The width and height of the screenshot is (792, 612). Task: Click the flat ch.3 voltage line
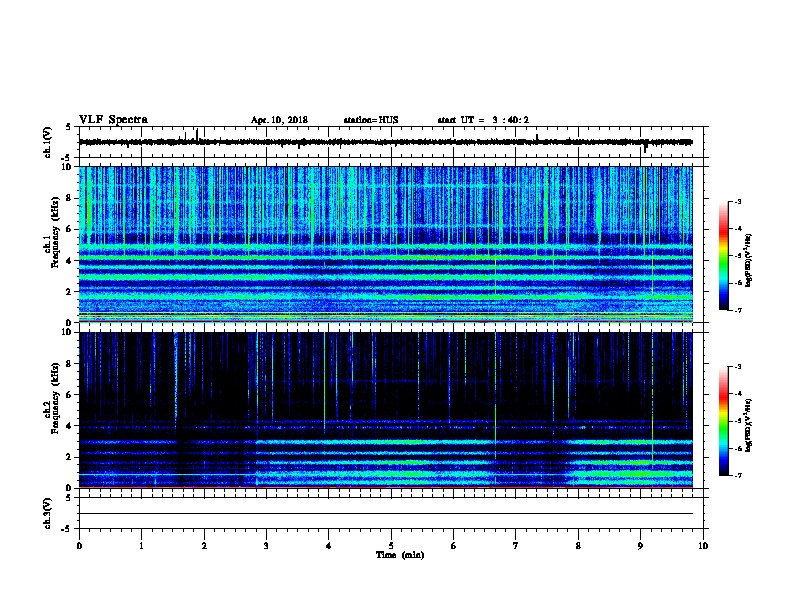coord(386,514)
